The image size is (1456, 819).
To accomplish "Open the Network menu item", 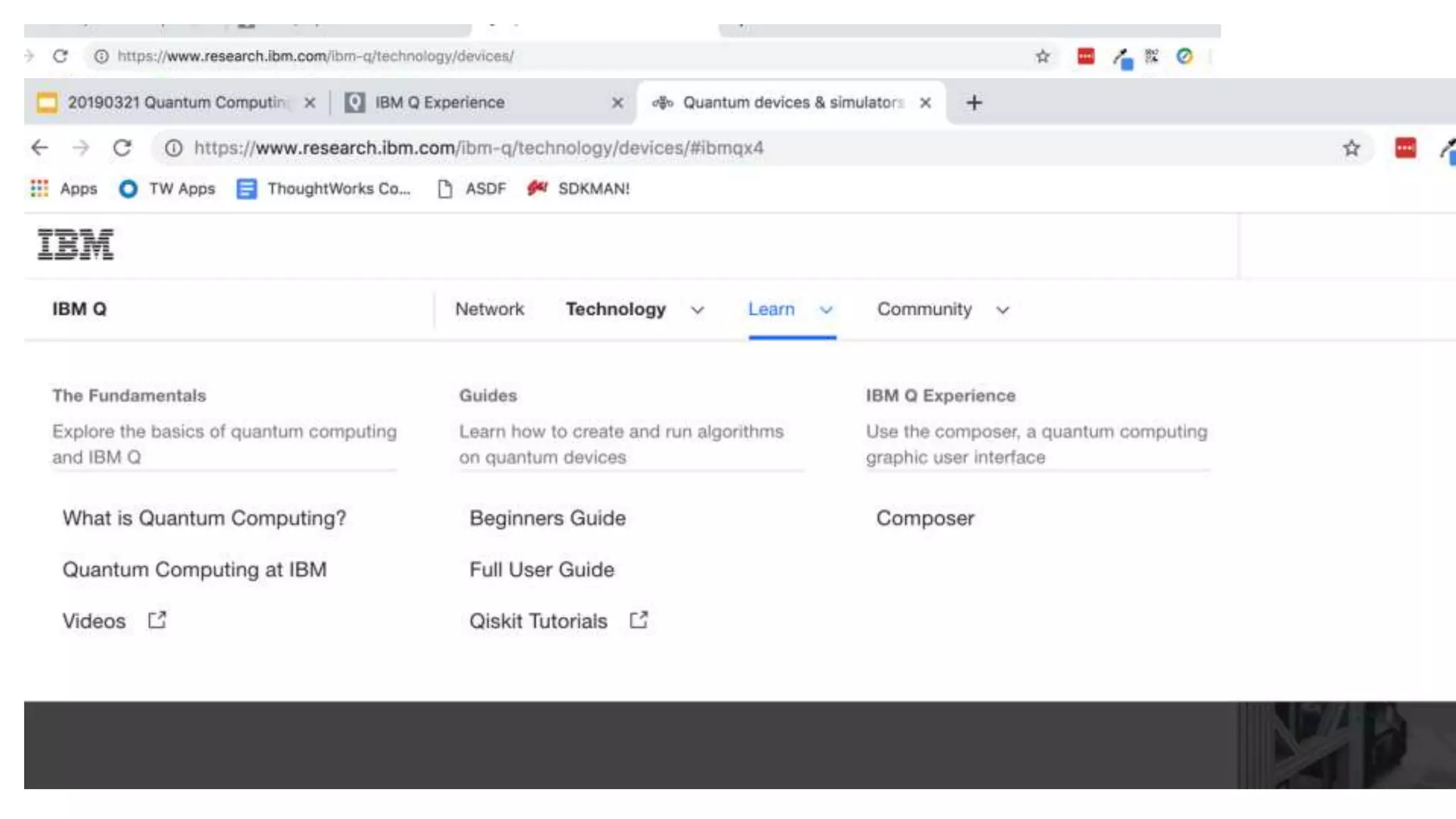I will (489, 309).
